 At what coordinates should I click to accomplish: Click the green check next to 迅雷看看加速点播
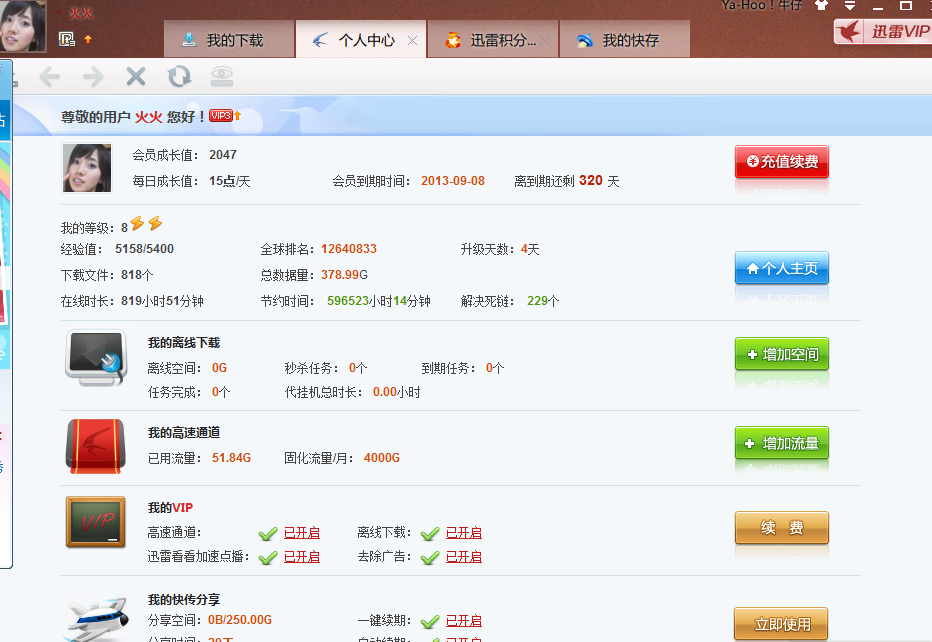pos(268,557)
